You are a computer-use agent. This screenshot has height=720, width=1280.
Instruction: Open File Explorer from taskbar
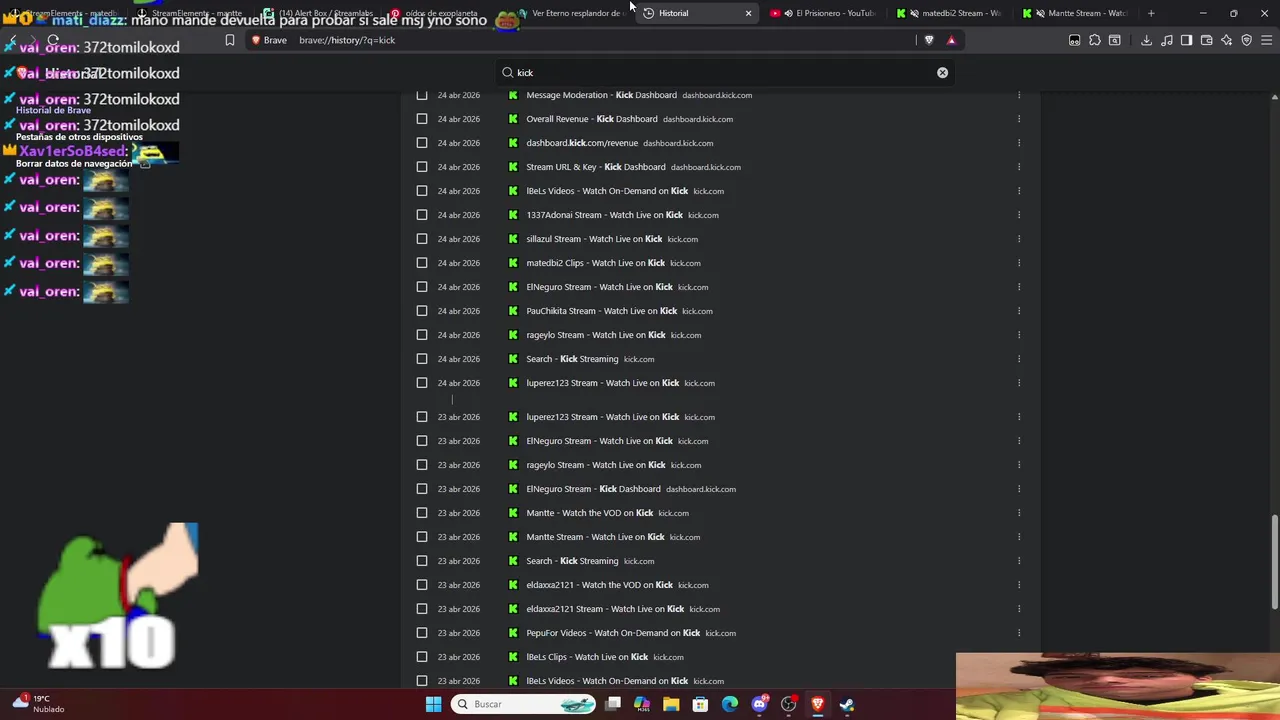pyautogui.click(x=671, y=704)
